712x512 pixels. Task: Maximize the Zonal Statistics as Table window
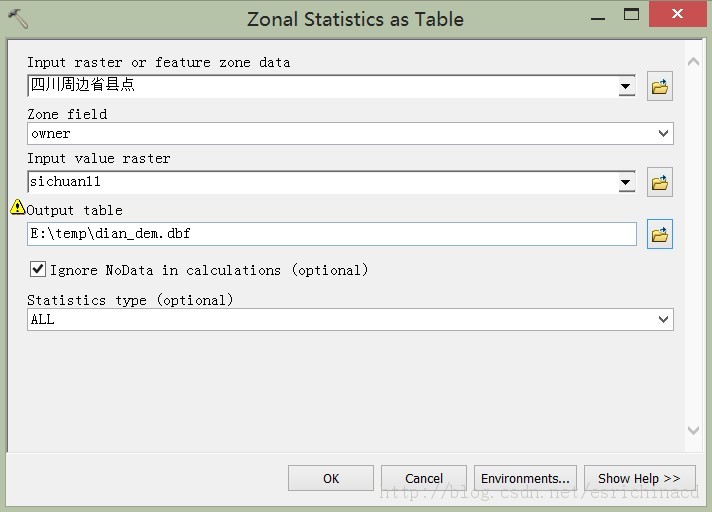[x=631, y=15]
